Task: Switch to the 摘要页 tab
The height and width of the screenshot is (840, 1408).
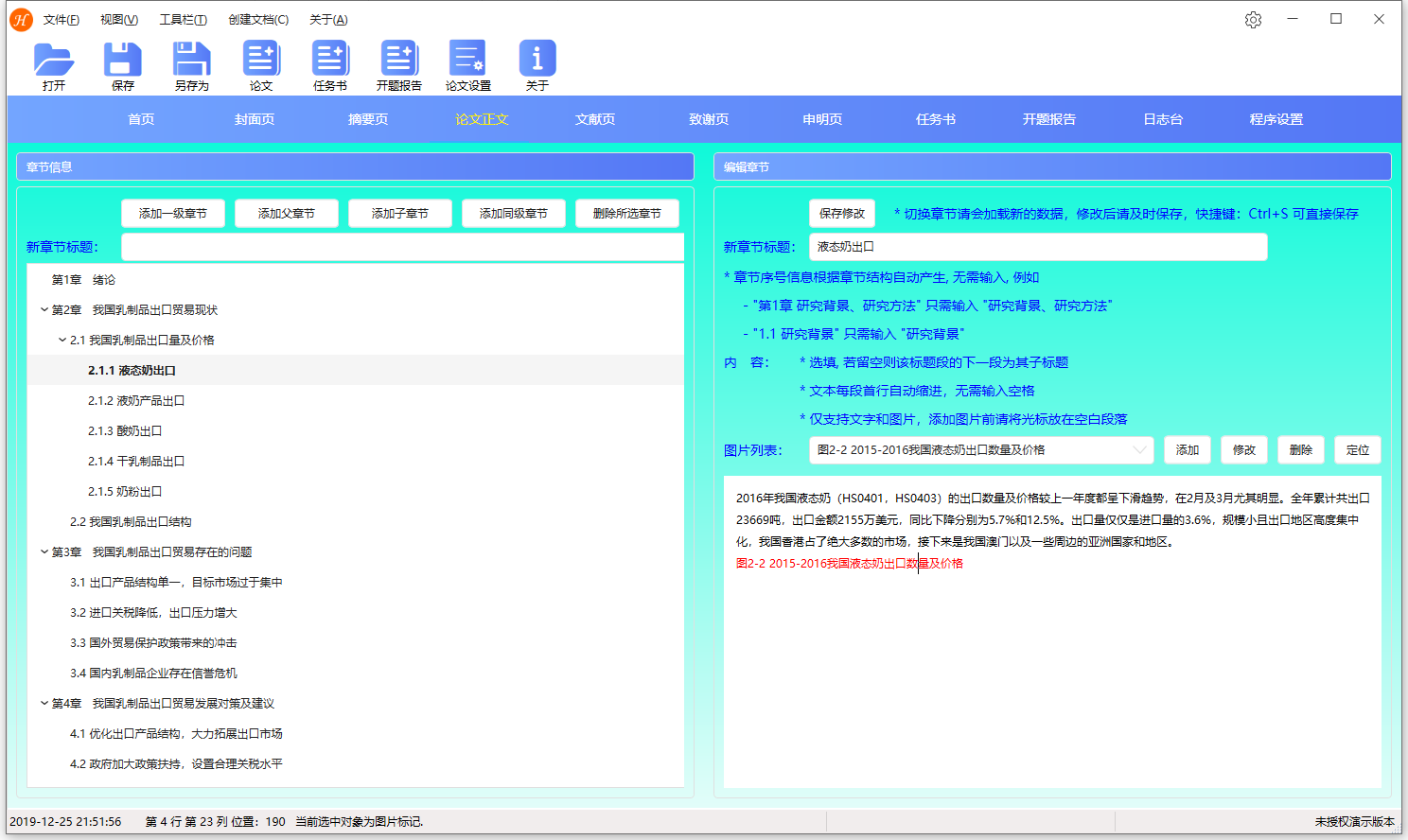Action: coord(368,119)
